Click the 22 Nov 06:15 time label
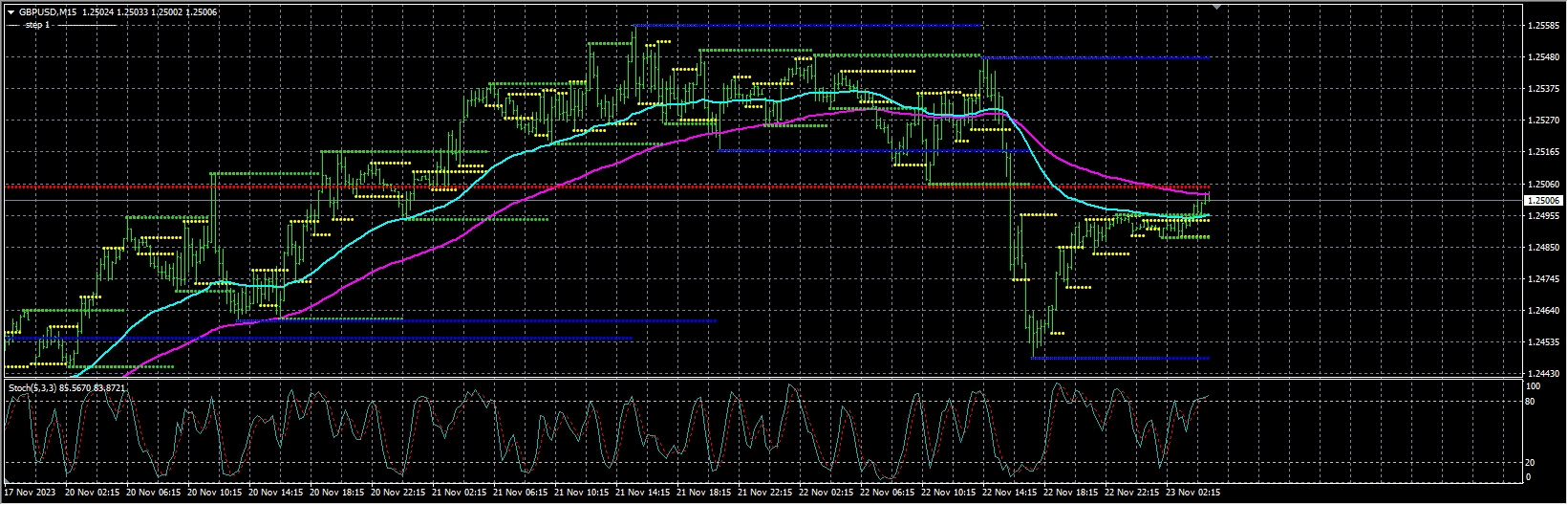Screen dimensions: 1568x505 (890, 494)
